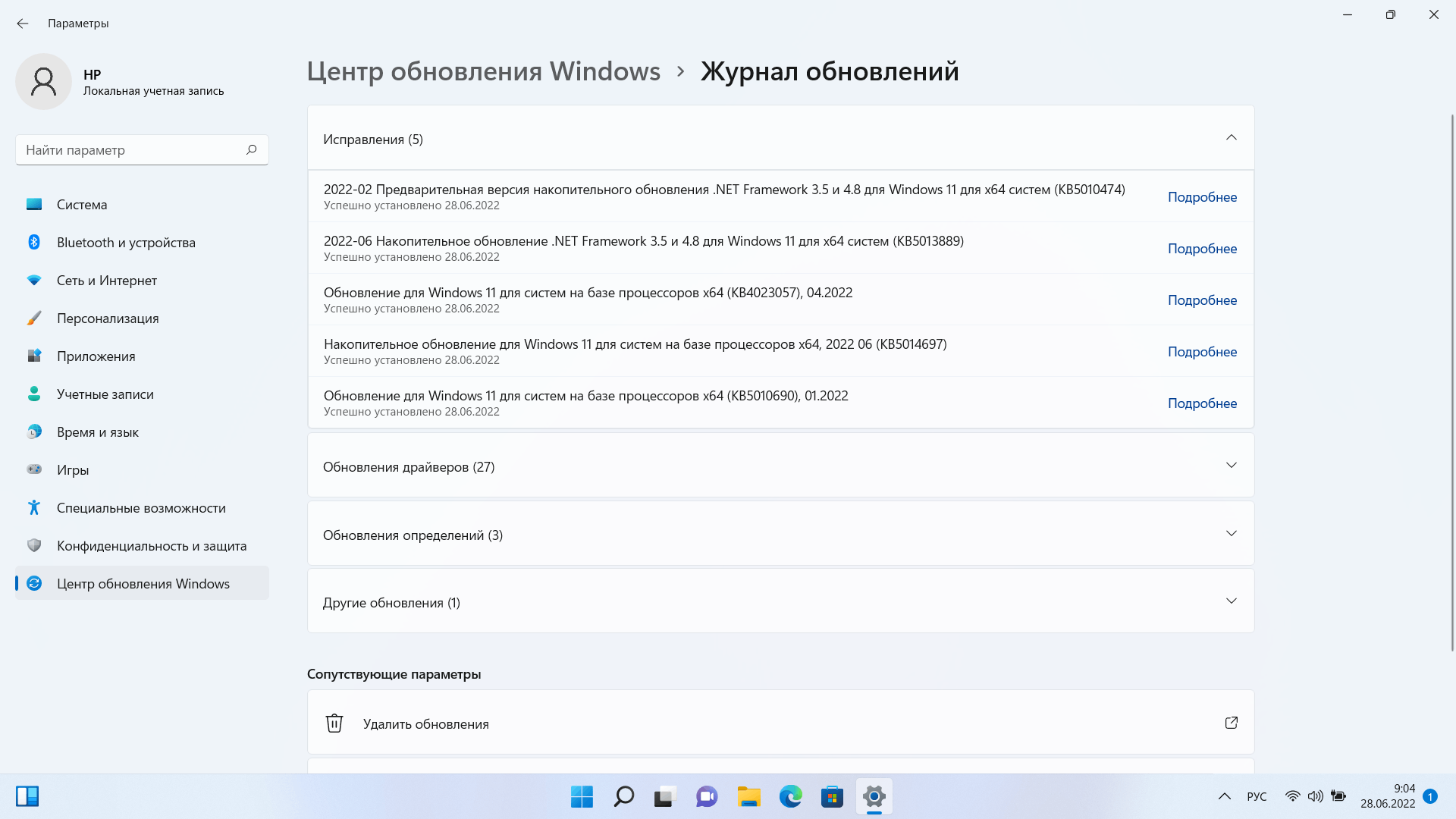This screenshot has height=819, width=1456.
Task: Click the Приложения apps icon
Action: (x=34, y=356)
